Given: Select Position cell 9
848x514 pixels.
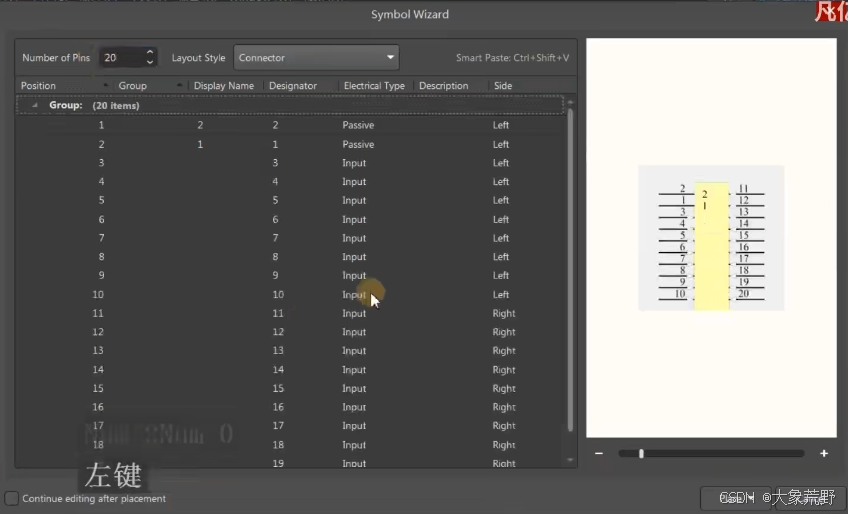Looking at the screenshot, I should click(x=101, y=275).
